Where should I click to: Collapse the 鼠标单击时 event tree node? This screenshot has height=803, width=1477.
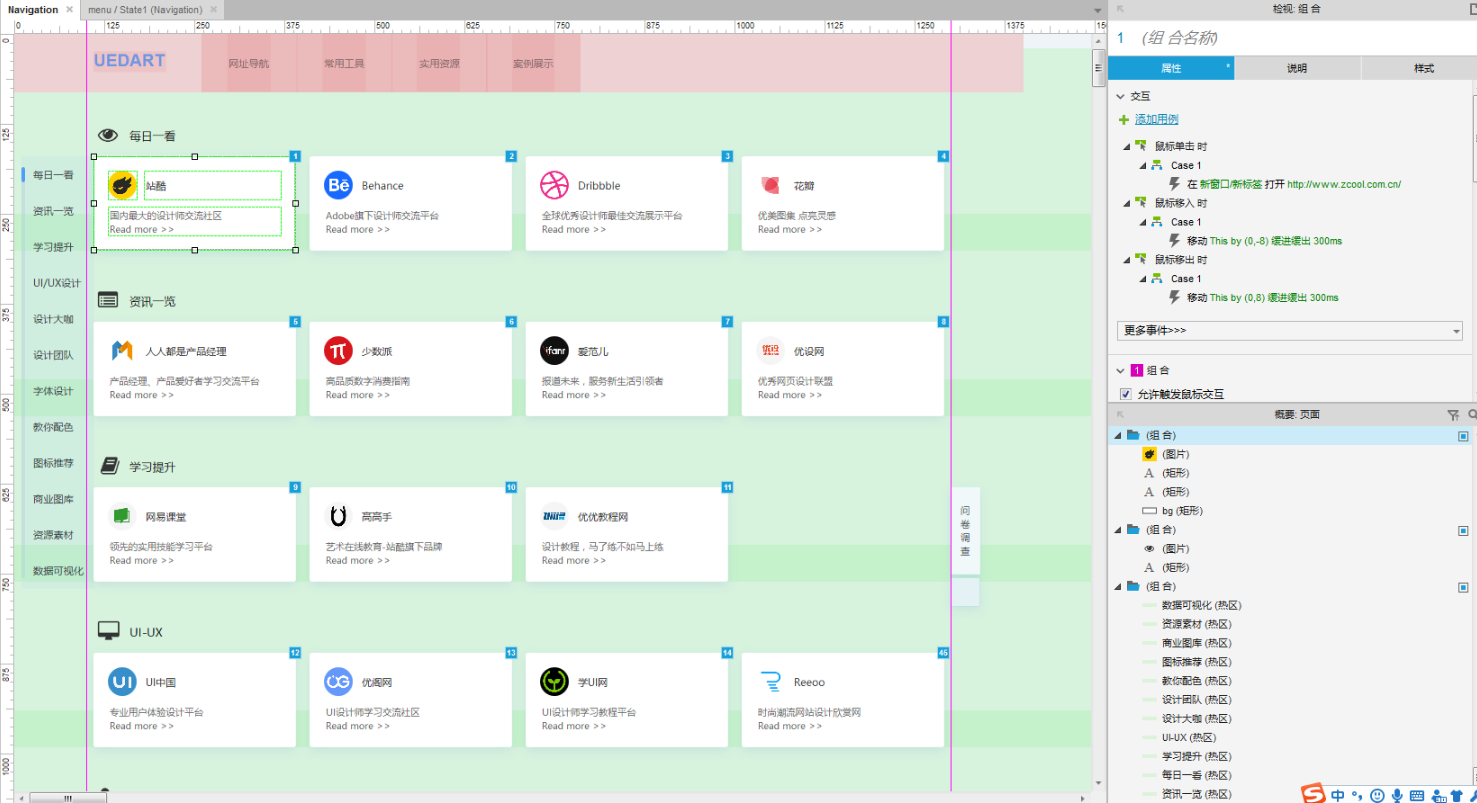[1128, 147]
